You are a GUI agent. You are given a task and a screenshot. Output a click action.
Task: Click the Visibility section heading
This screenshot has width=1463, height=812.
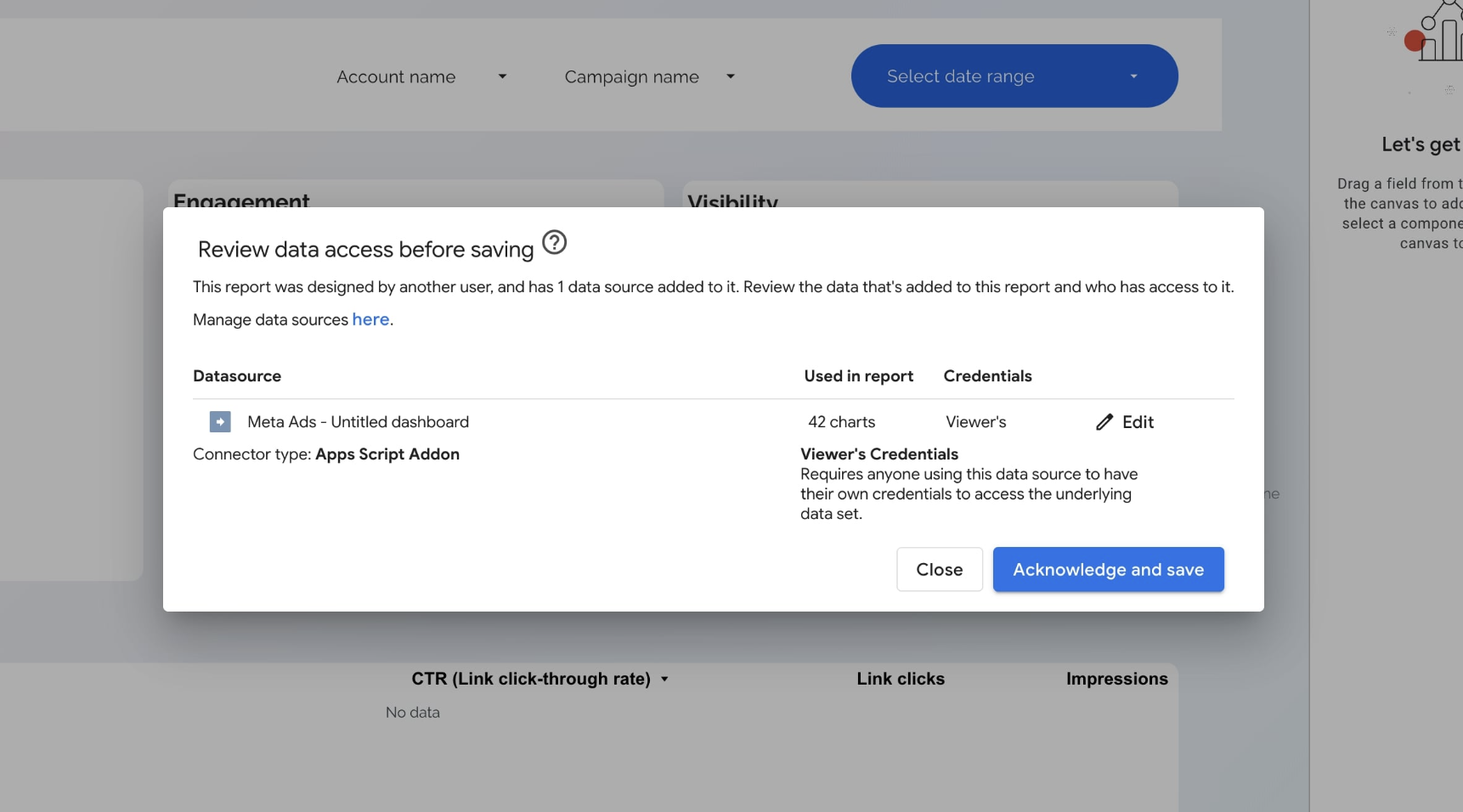(x=732, y=201)
